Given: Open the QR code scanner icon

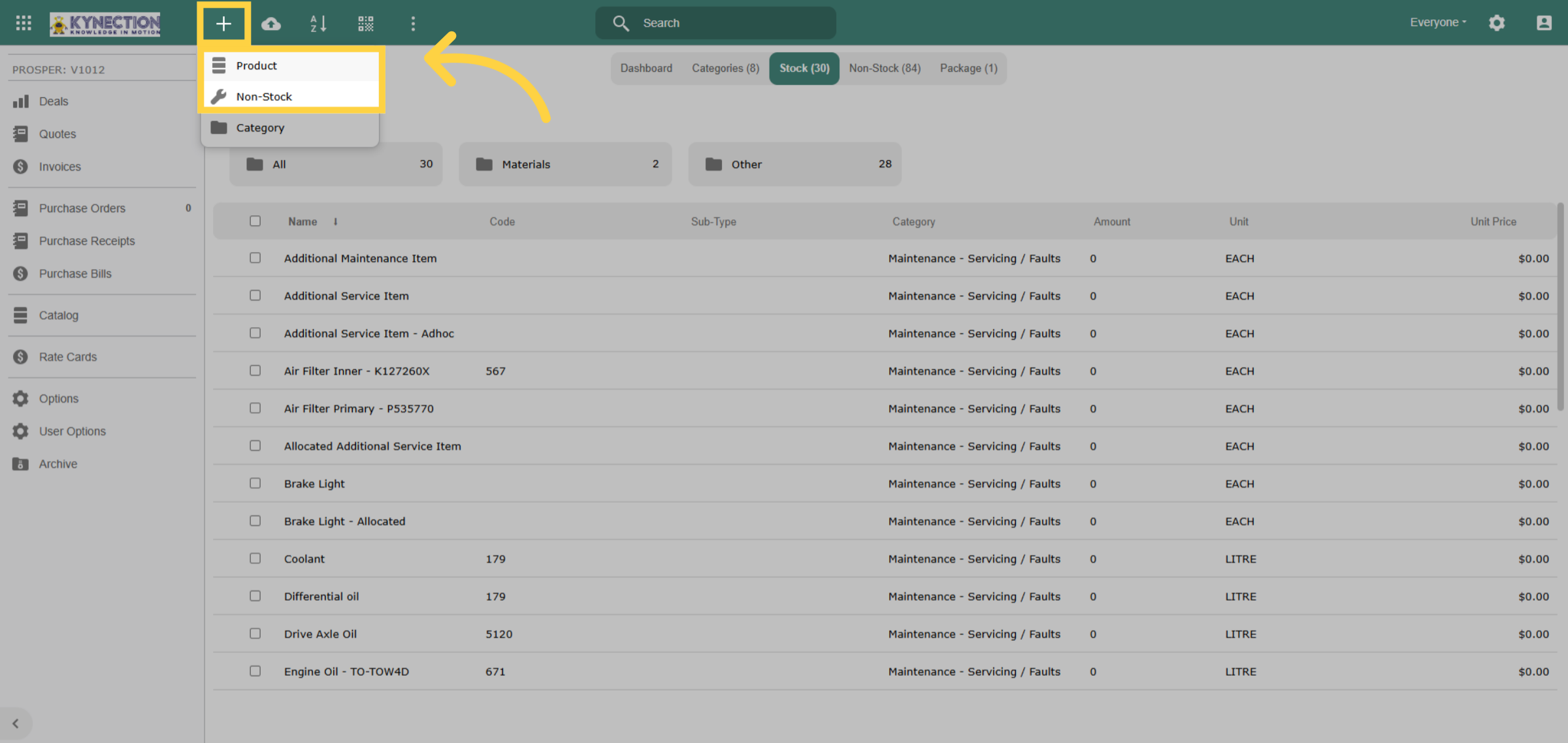Looking at the screenshot, I should click(366, 24).
